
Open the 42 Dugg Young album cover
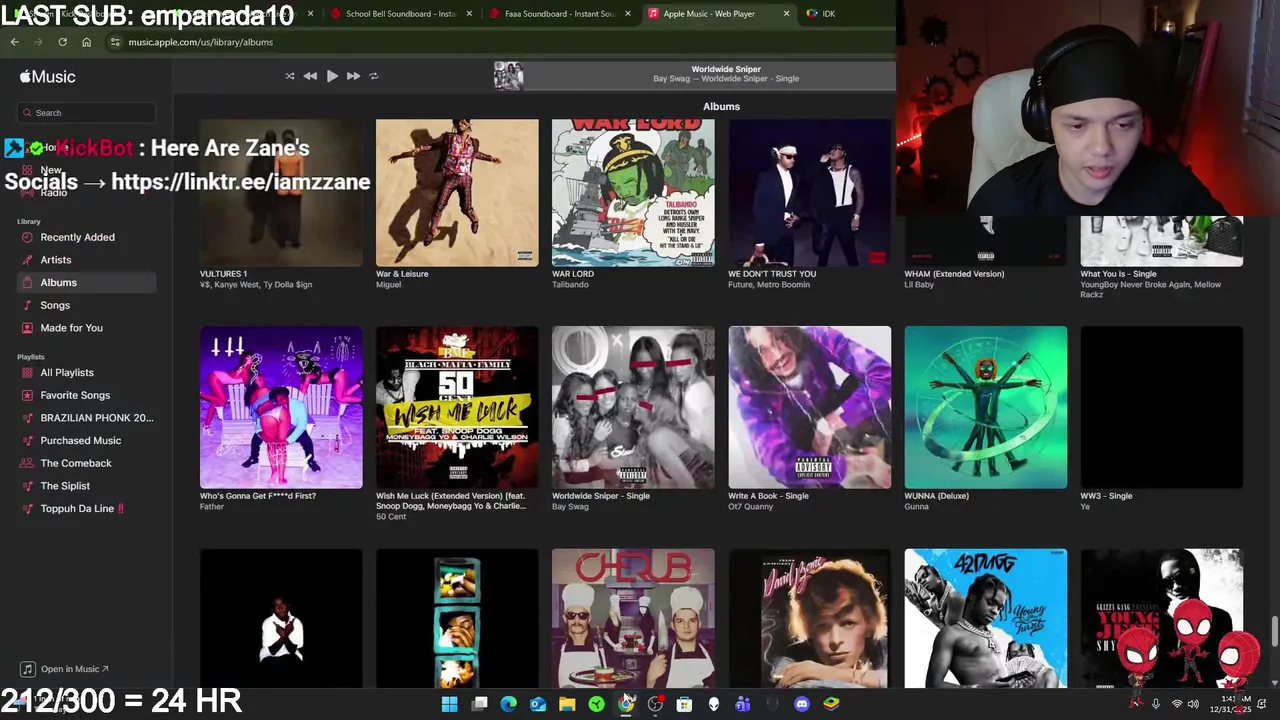coord(986,618)
